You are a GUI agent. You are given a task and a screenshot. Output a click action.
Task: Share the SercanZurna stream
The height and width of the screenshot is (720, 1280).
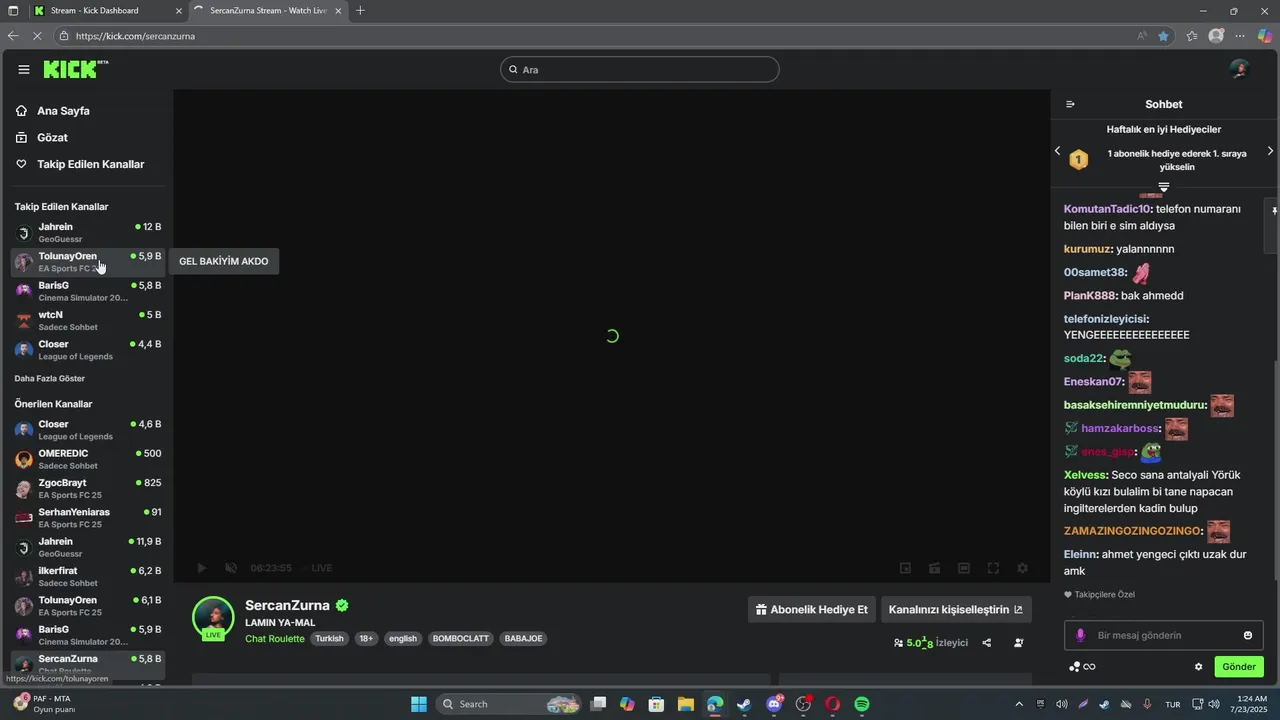click(987, 643)
